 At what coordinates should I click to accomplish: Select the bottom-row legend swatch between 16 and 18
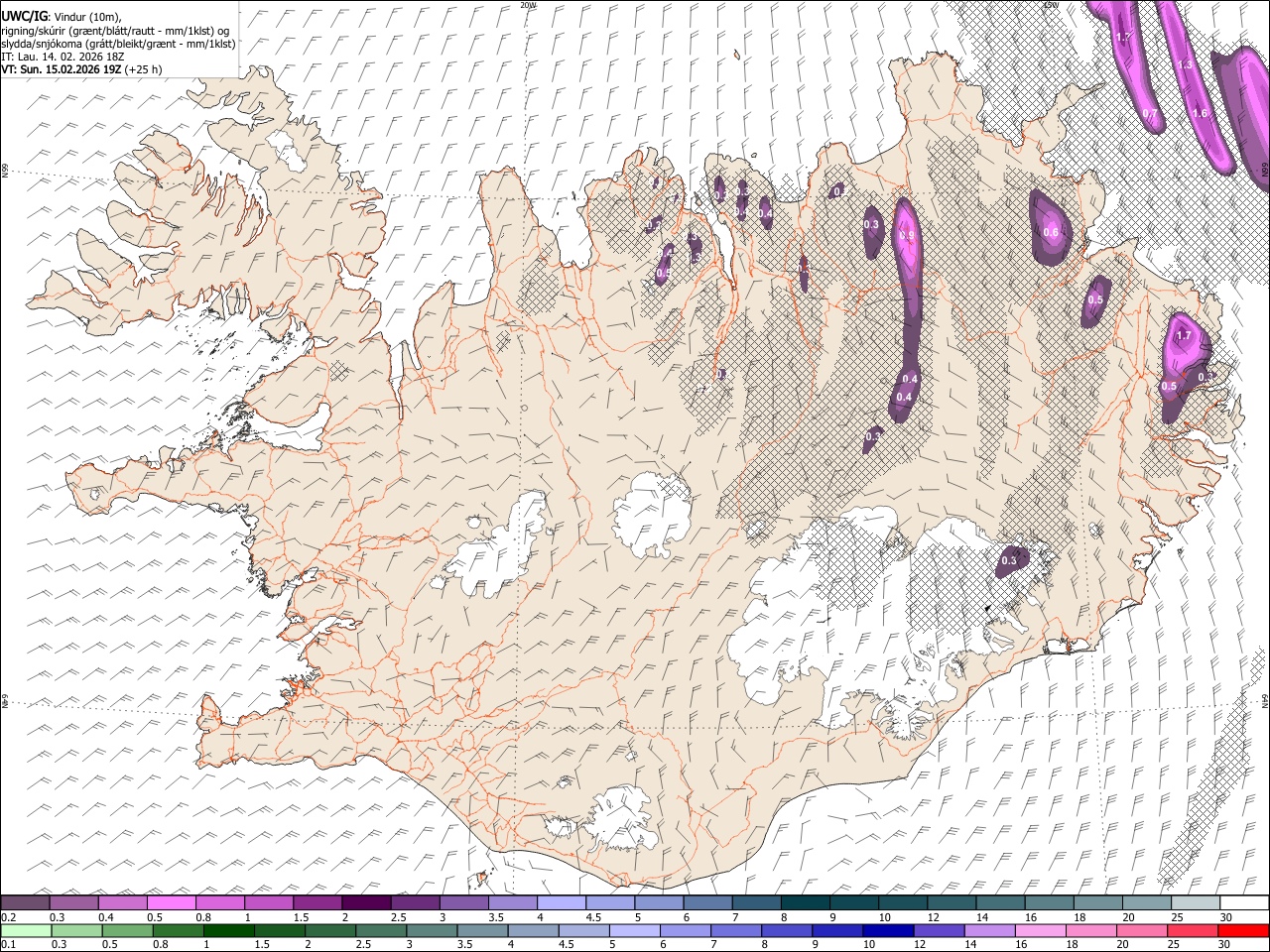point(1040,931)
